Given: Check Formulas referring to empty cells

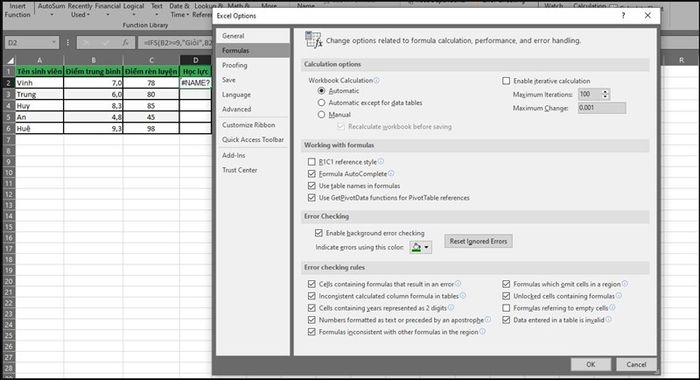Looking at the screenshot, I should 506,308.
